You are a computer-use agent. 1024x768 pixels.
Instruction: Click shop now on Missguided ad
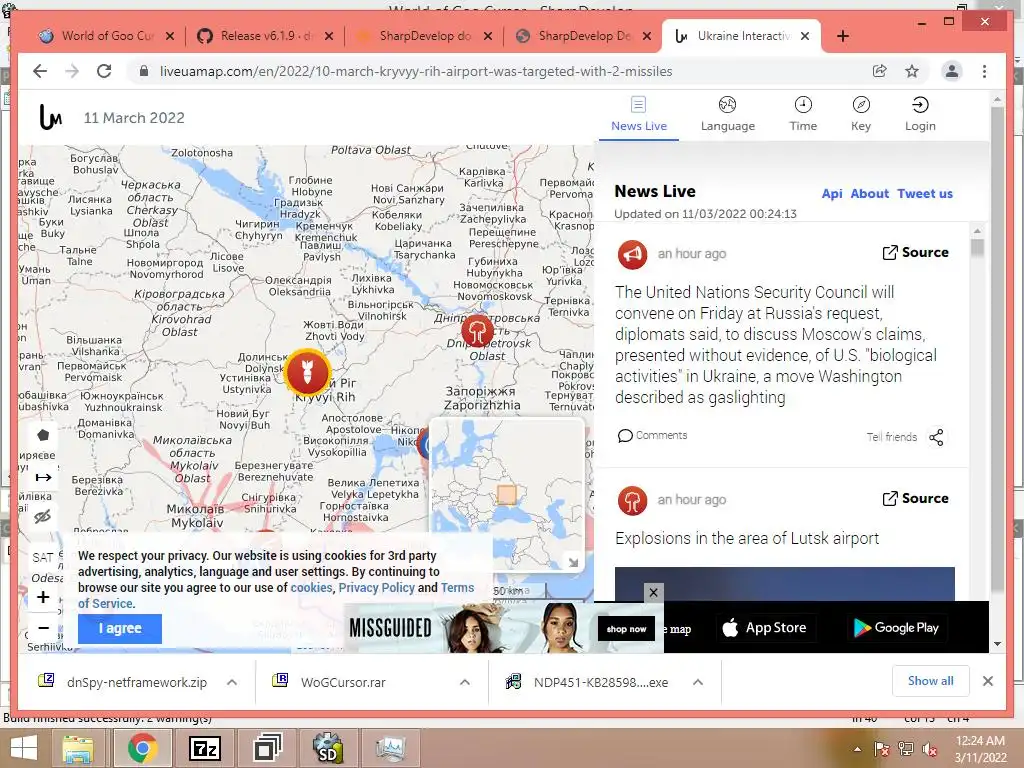click(x=626, y=629)
